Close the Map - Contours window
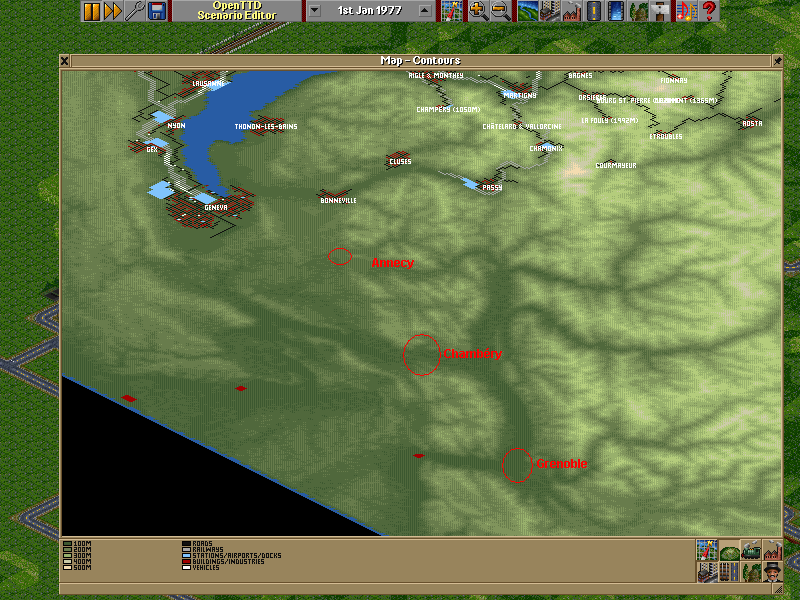The height and width of the screenshot is (600, 800). 64,61
